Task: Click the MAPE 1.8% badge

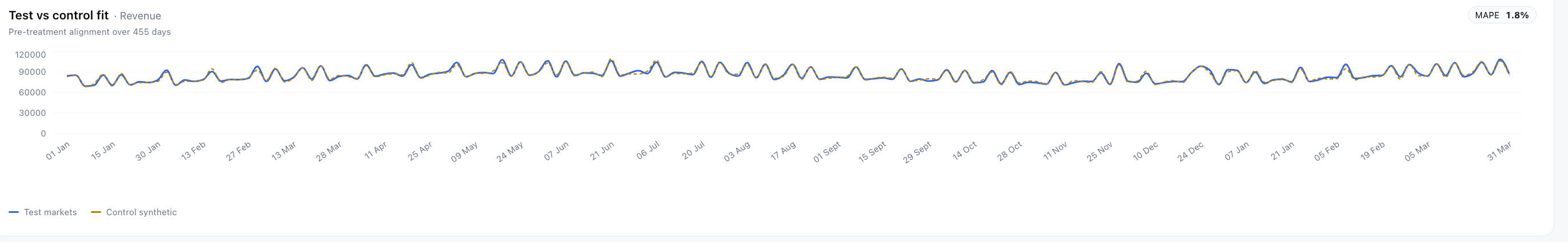Action: coord(1502,15)
